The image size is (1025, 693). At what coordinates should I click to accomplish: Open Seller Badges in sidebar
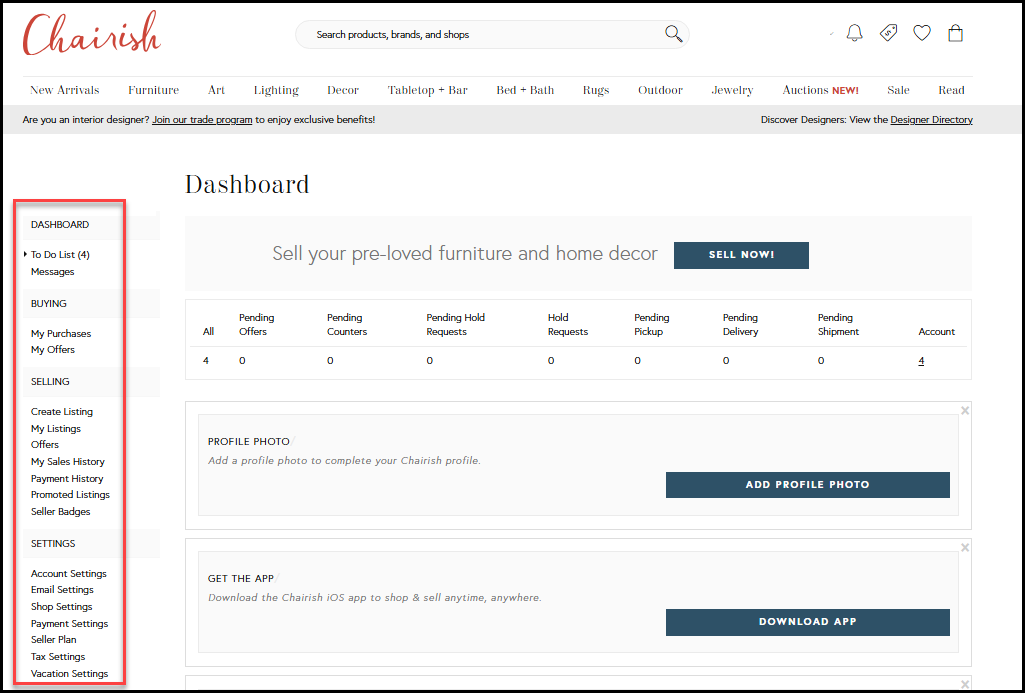[60, 512]
